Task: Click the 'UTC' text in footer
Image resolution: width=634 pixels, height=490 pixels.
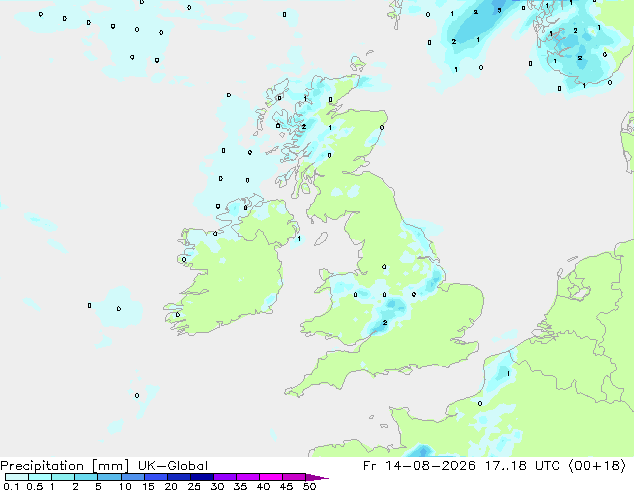Action: 547,466
